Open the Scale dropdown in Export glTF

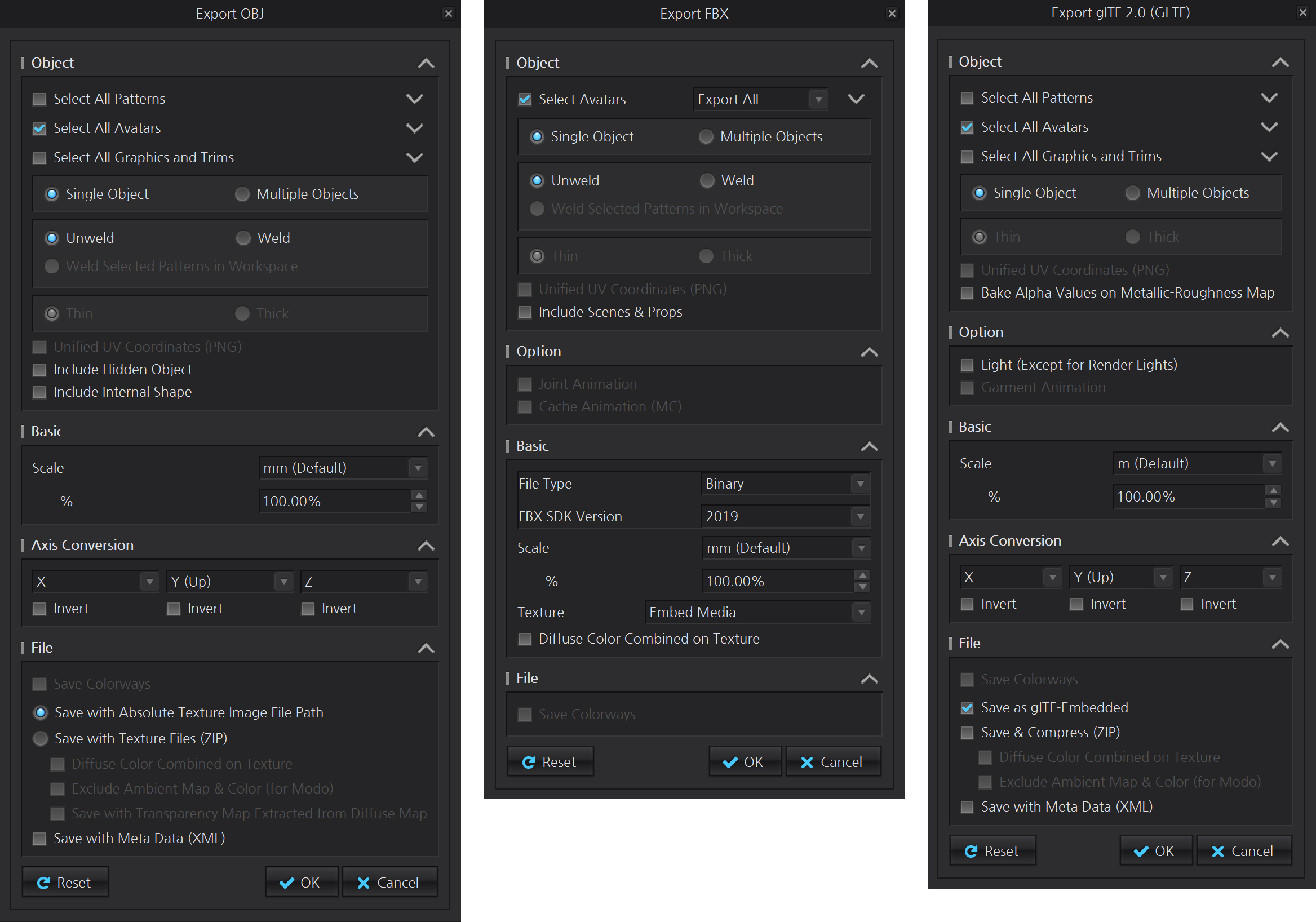(1198, 463)
